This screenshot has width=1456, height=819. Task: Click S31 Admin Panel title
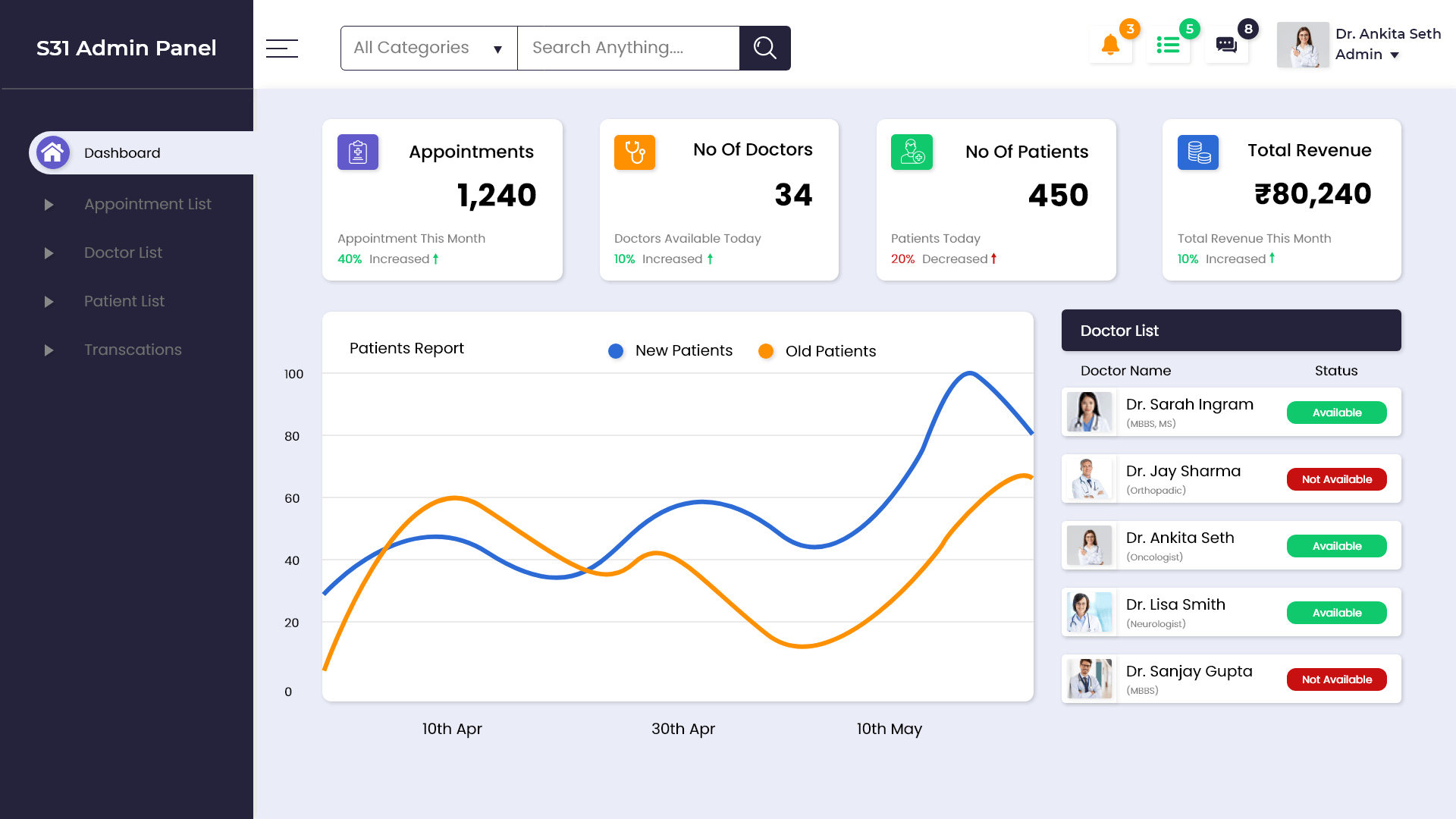[127, 48]
